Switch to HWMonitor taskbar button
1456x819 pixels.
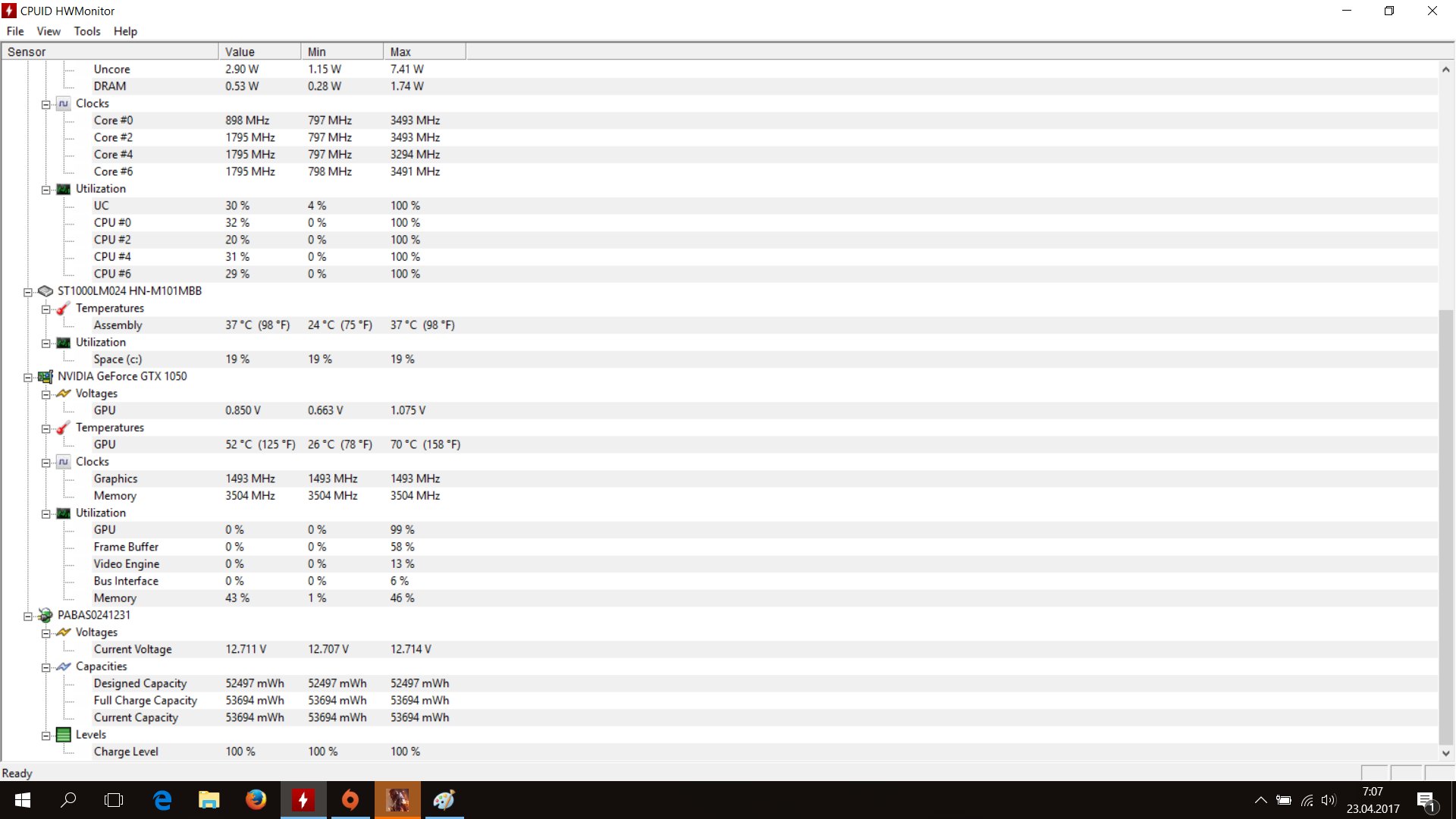click(x=303, y=800)
